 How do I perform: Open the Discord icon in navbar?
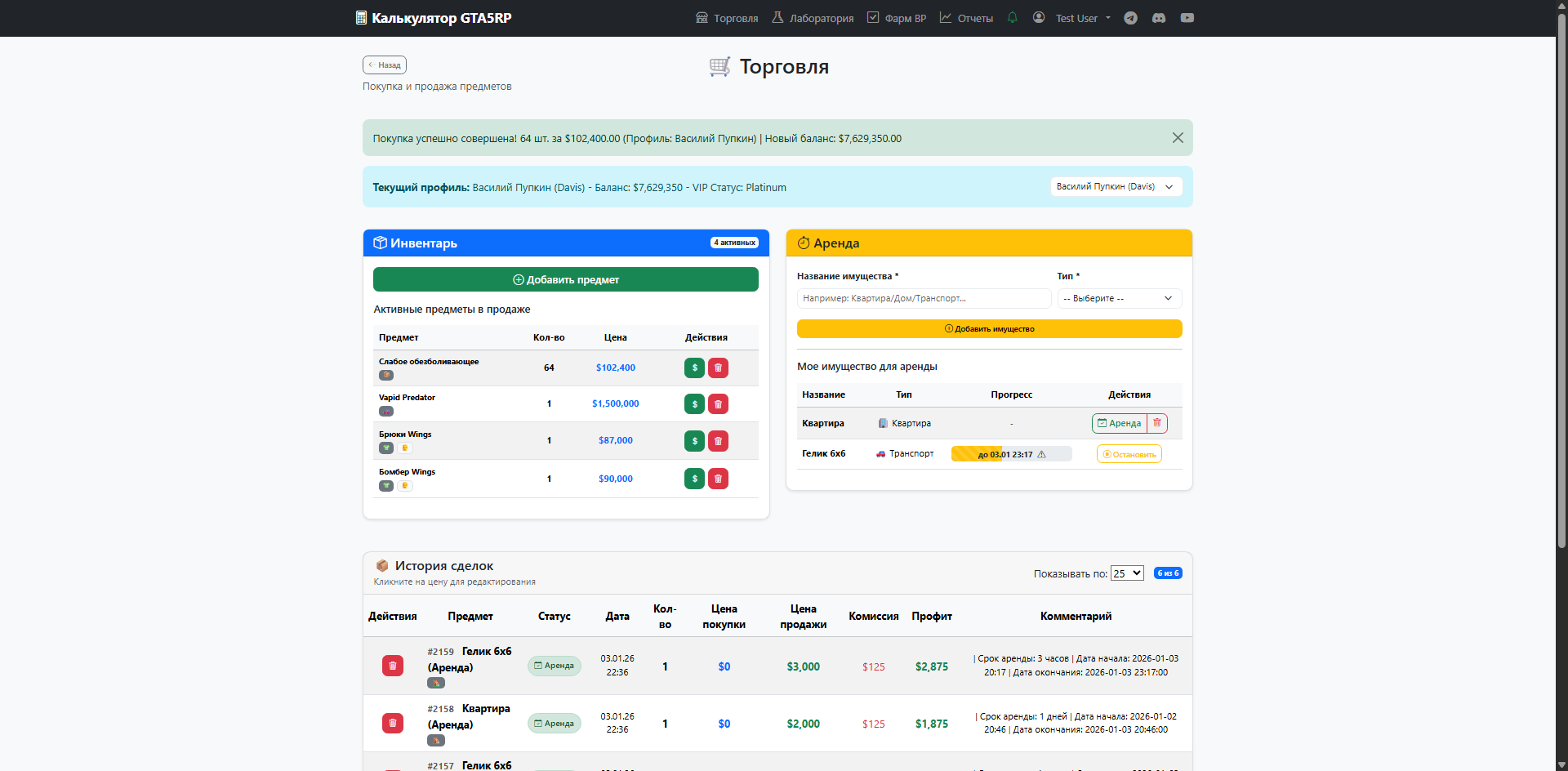(1159, 18)
